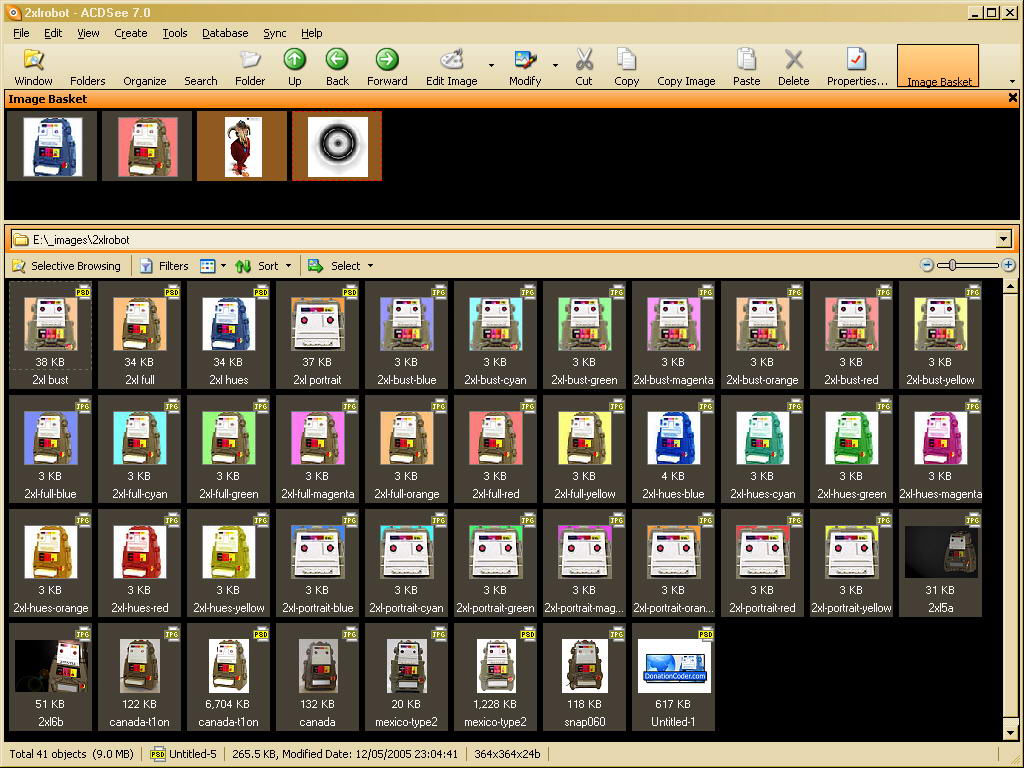Click the green Back arrow icon
The image size is (1024, 768).
(337, 60)
